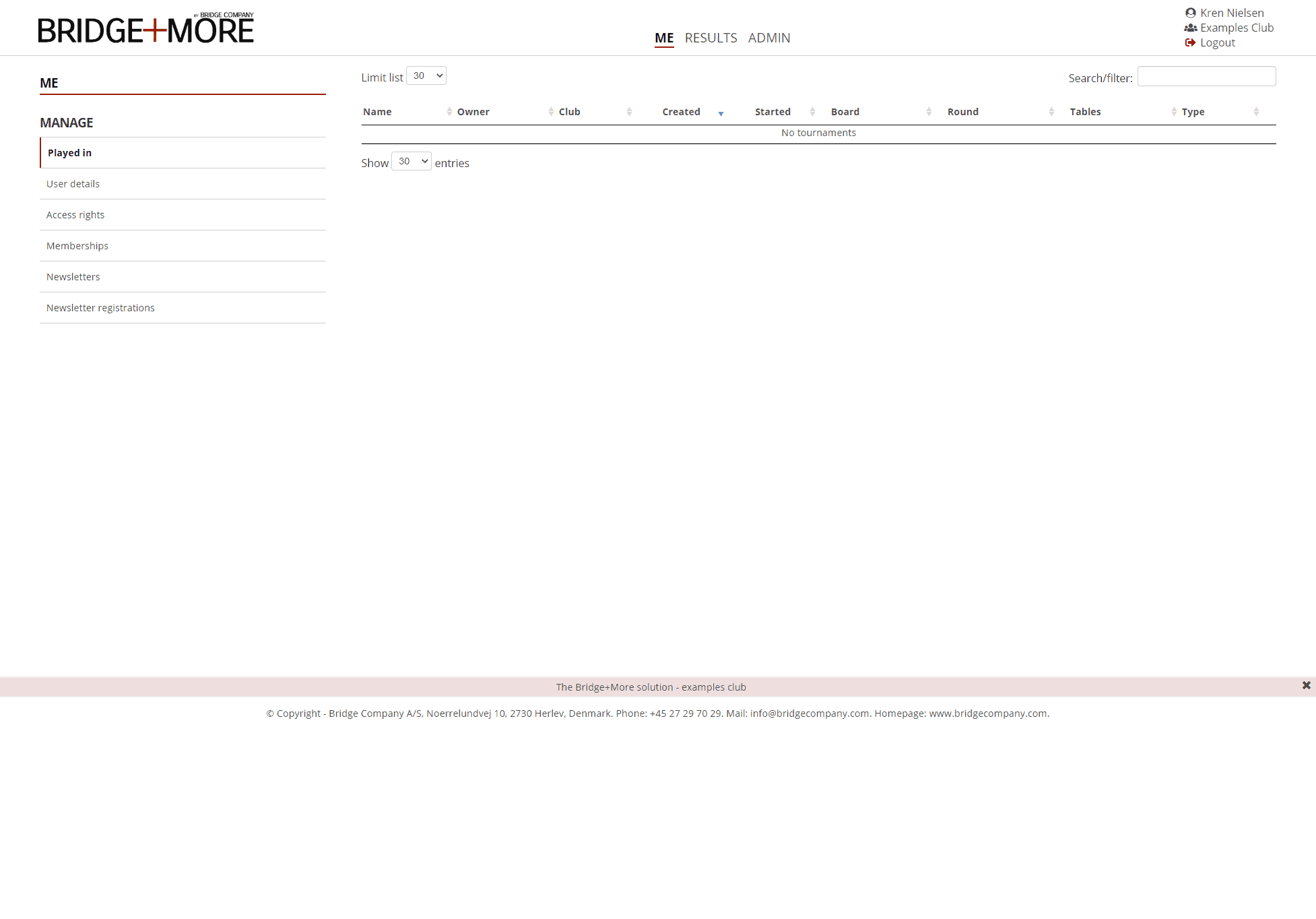Viewport: 1316px width, 919px height.
Task: Click the Bridge+More logo
Action: (145, 30)
